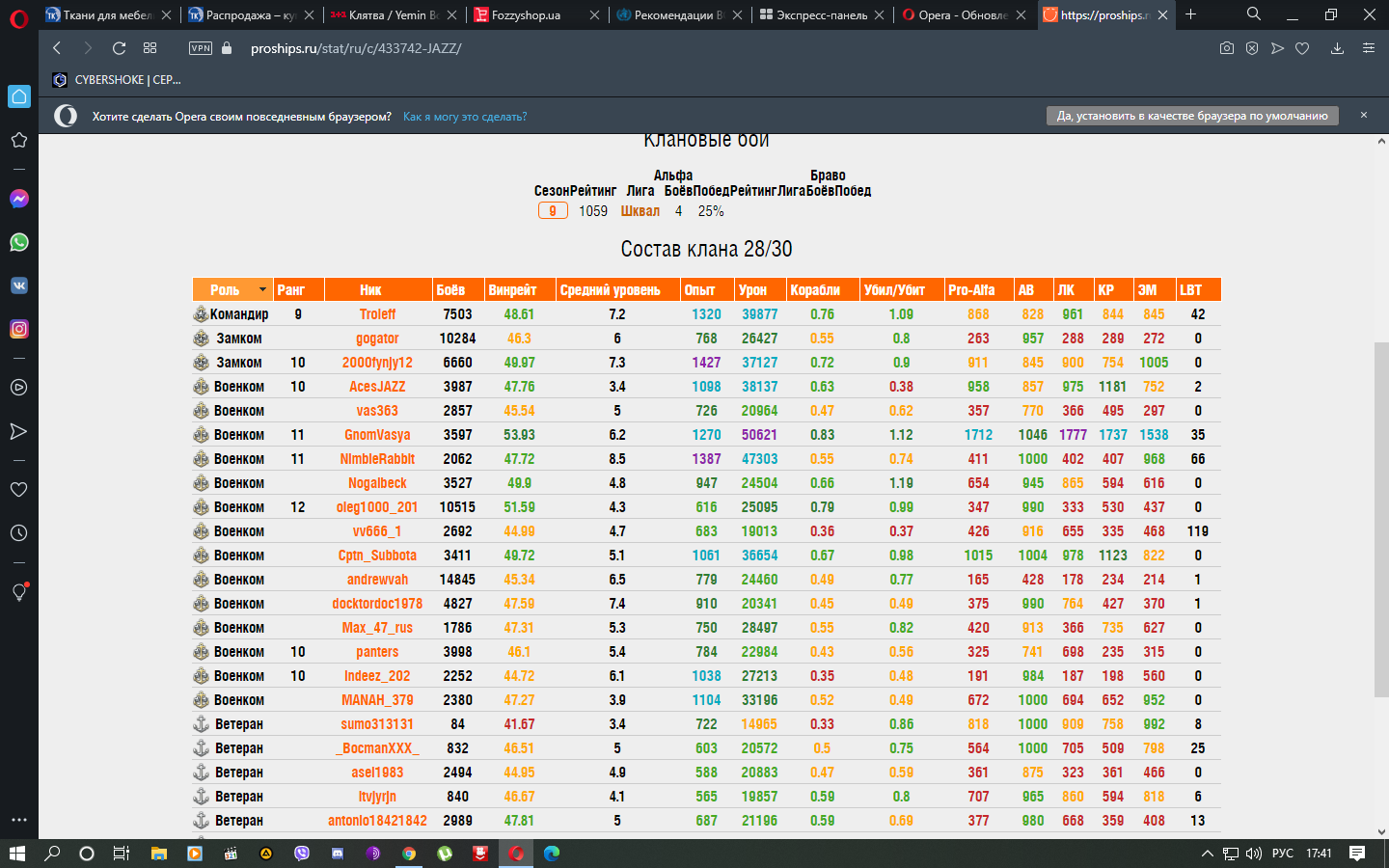Open Messenger in the Opera sidebar

[x=18, y=199]
